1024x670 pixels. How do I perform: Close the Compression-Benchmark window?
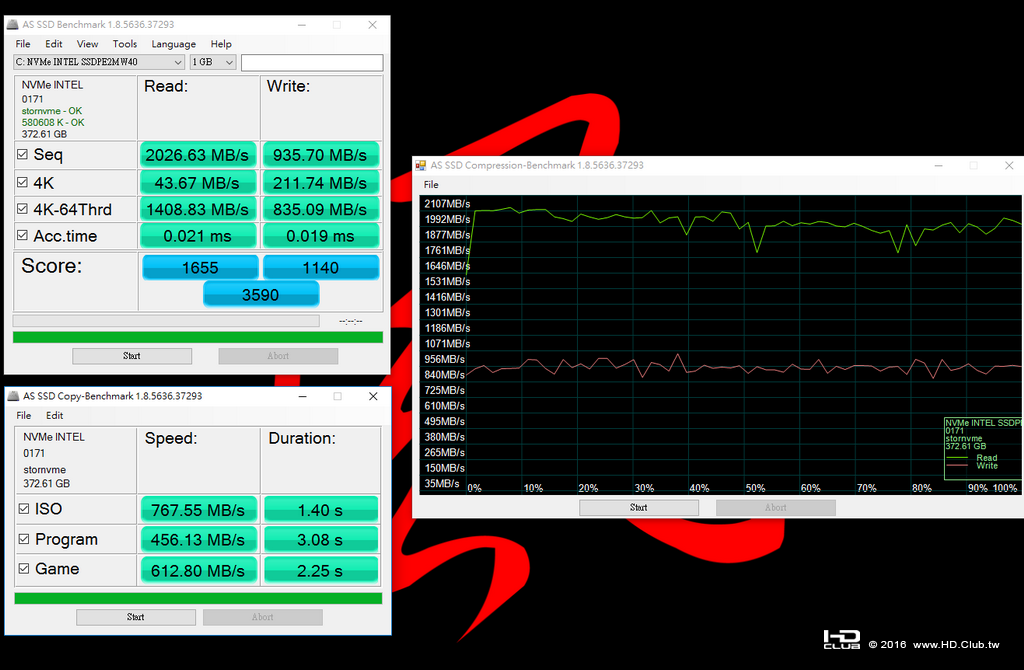1009,165
